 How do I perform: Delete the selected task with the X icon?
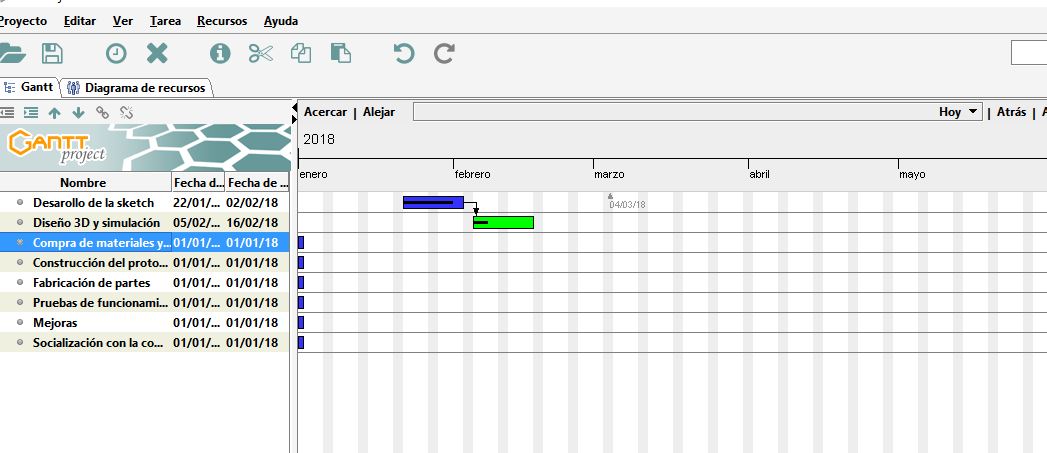pos(157,53)
